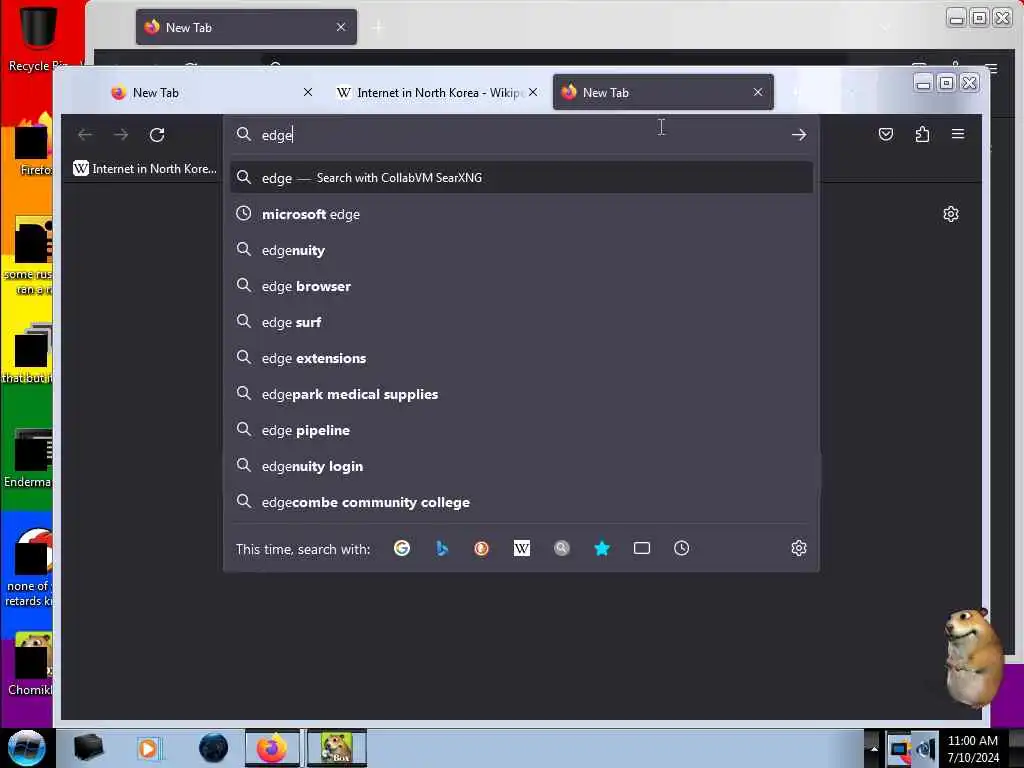Viewport: 1024px width, 768px height.
Task: Show hidden system tray icons
Action: [874, 749]
